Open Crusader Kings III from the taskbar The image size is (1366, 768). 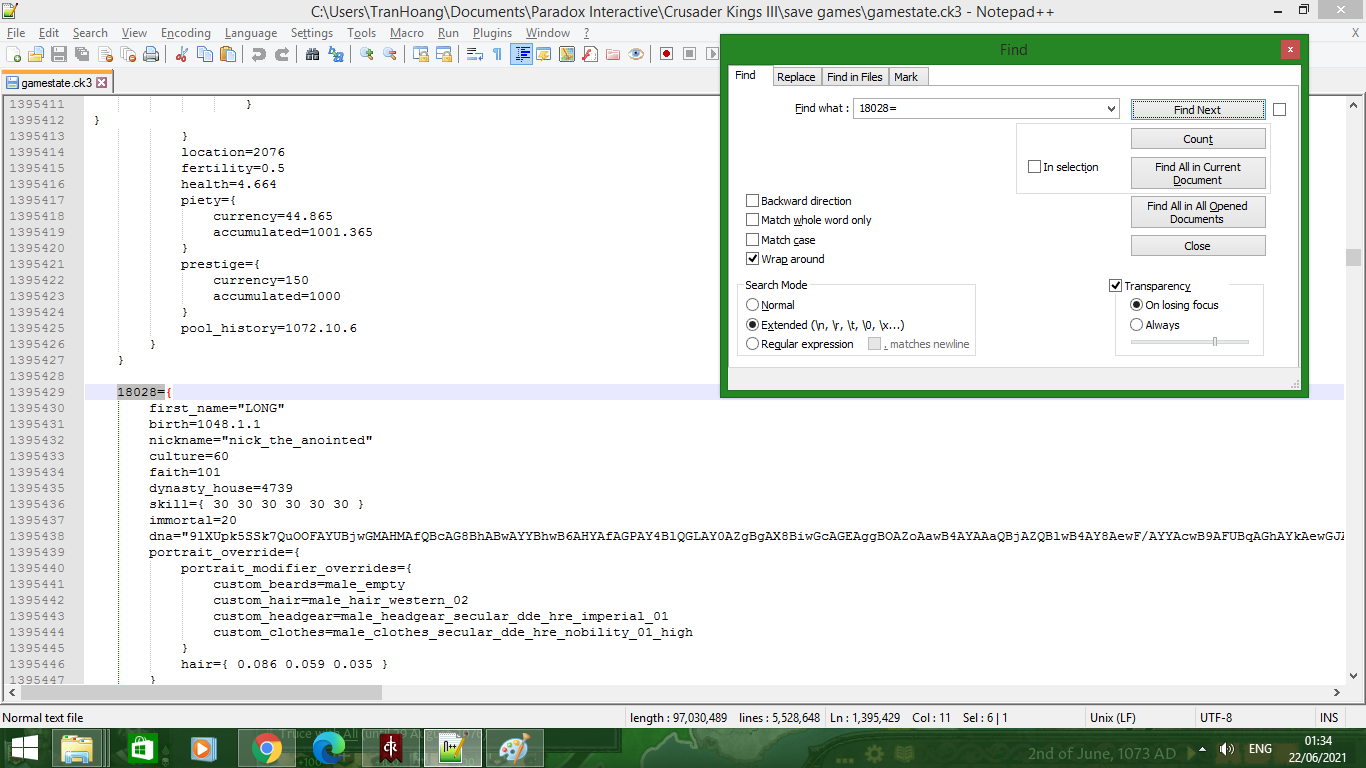[391, 749]
